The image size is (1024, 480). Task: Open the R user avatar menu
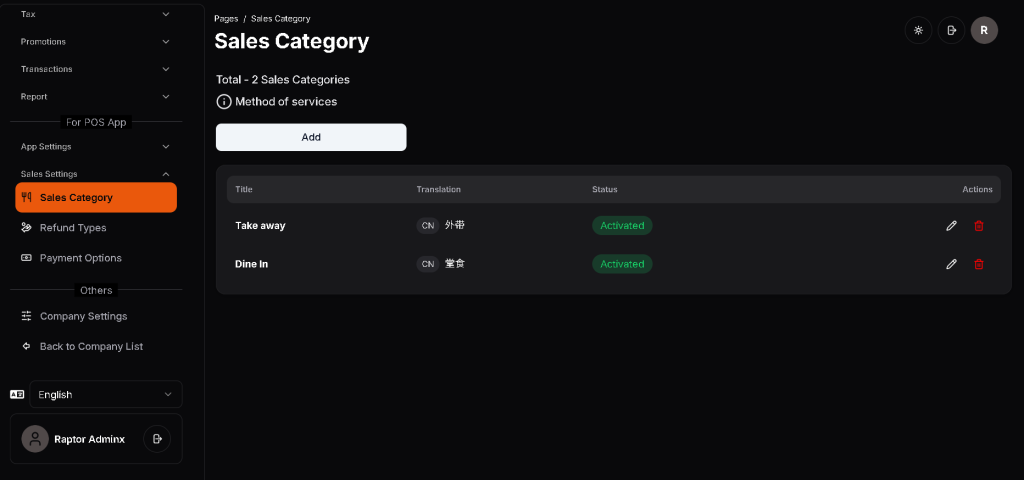(984, 30)
